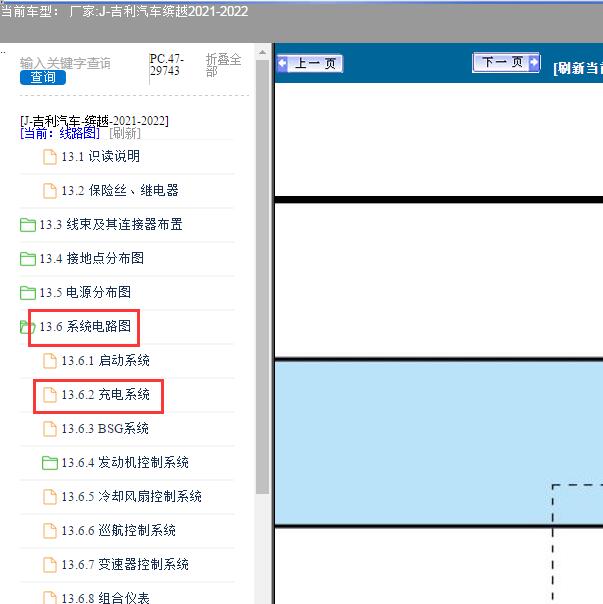
Task: Click the PC.47-29743 text
Action: [166, 65]
